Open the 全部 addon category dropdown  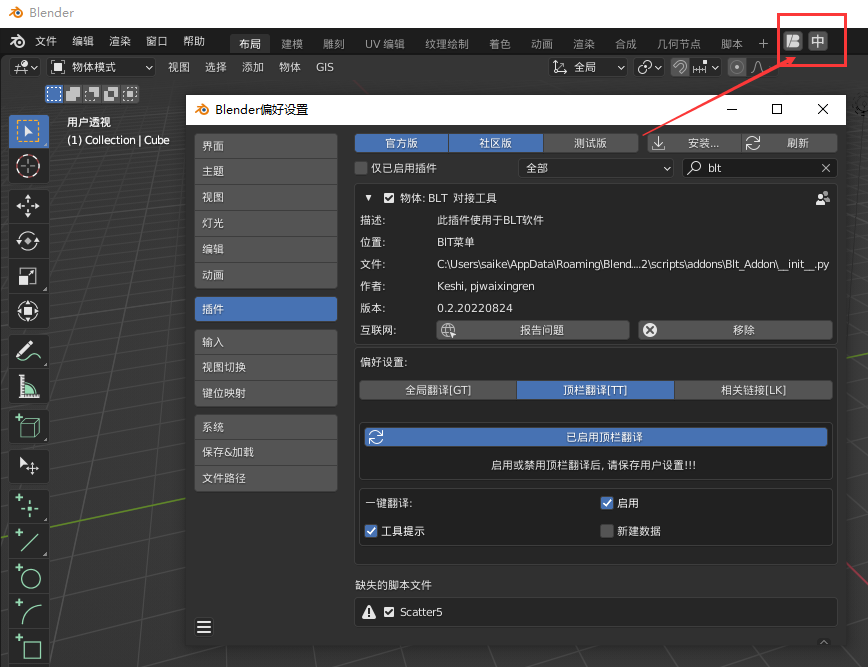click(596, 168)
